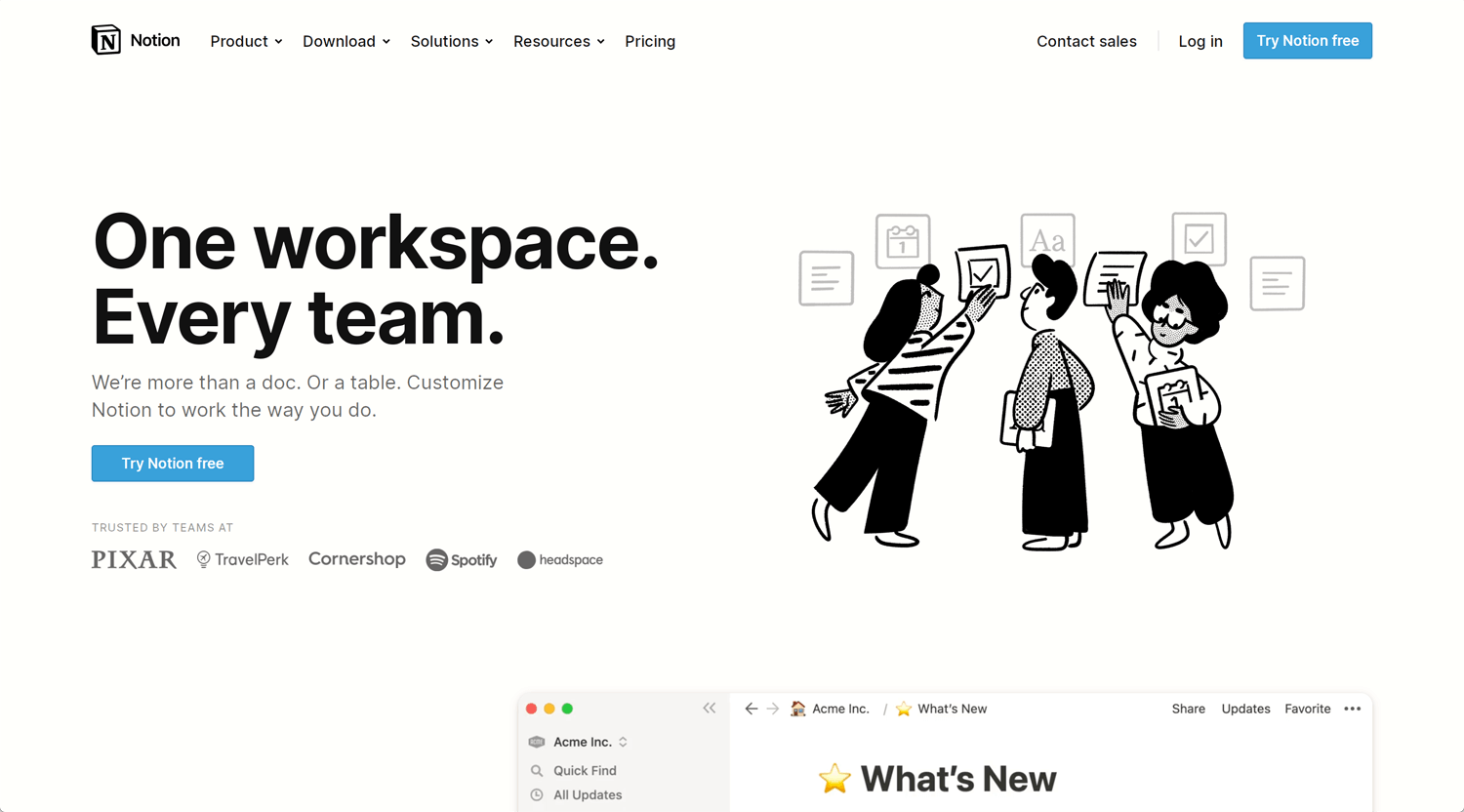The width and height of the screenshot is (1464, 812).
Task: Click What's New breadcrumb
Action: (x=952, y=709)
